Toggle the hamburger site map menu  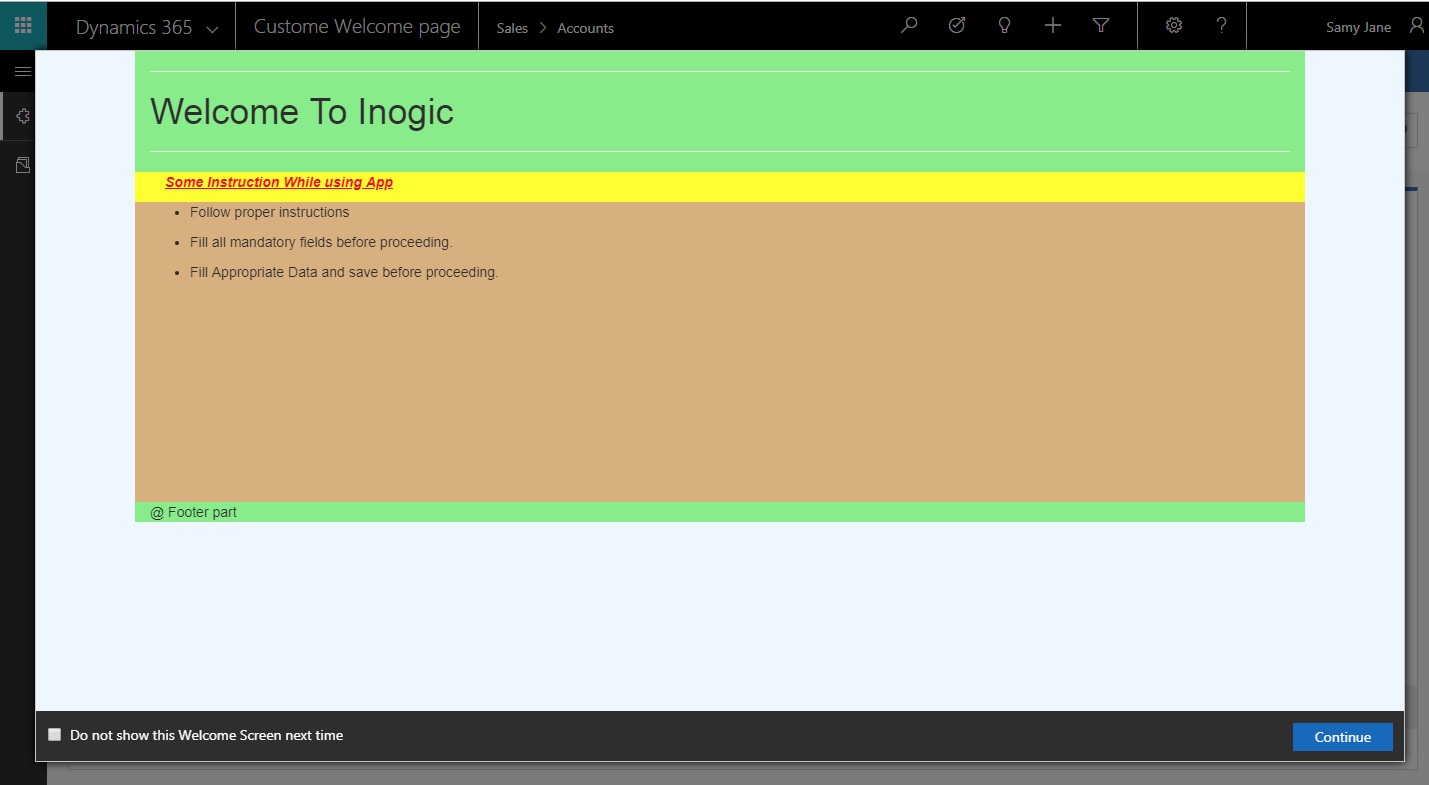(22, 71)
